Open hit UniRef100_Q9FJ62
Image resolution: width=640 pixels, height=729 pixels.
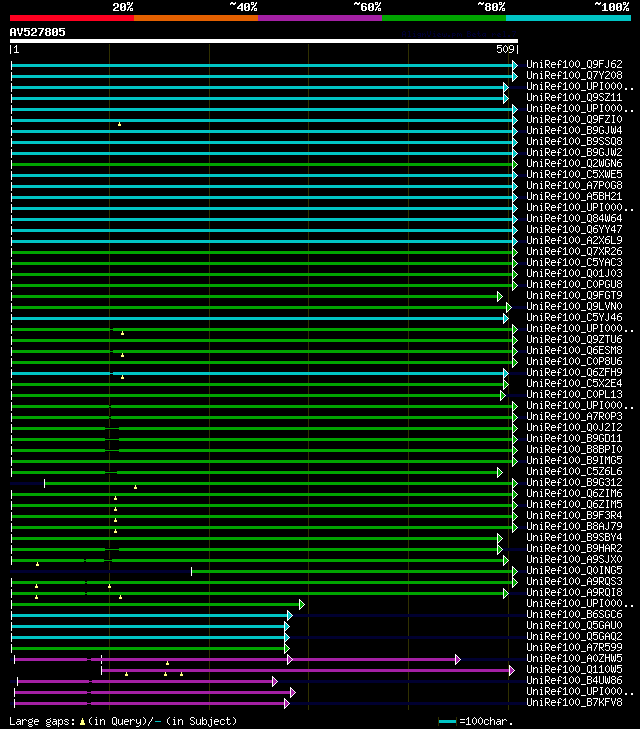pos(574,64)
